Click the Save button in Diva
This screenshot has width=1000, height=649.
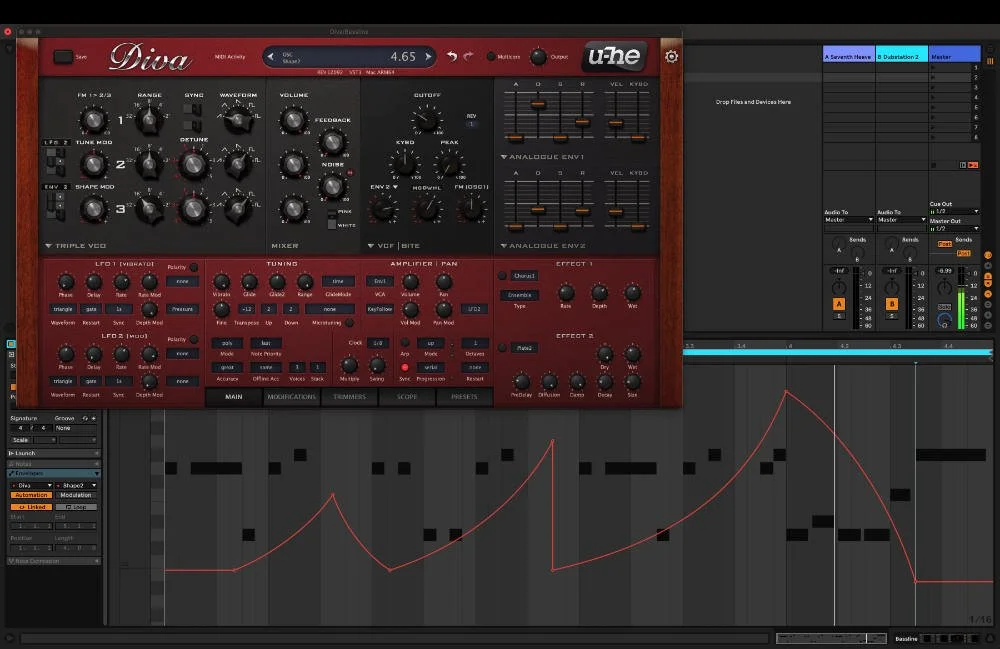point(63,57)
